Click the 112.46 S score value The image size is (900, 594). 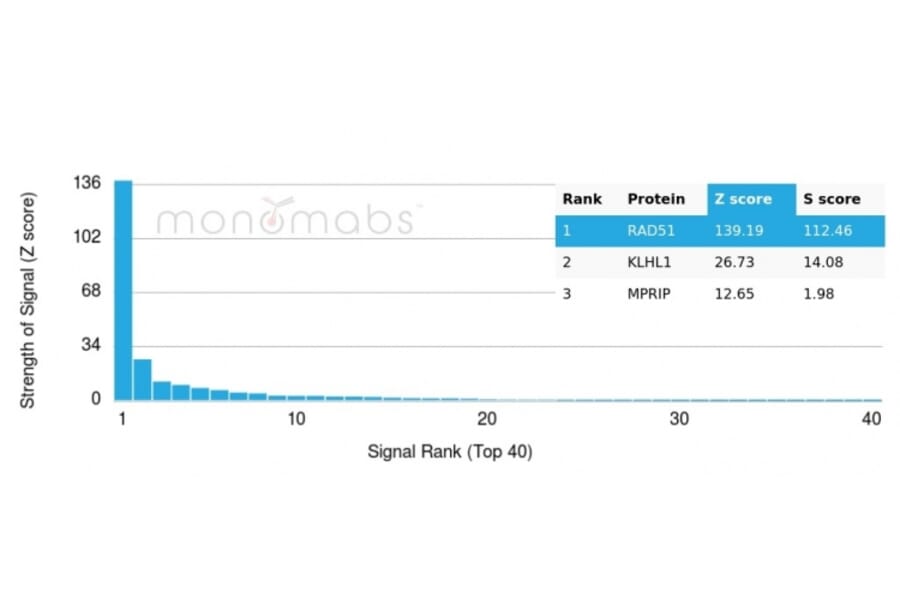click(x=829, y=230)
